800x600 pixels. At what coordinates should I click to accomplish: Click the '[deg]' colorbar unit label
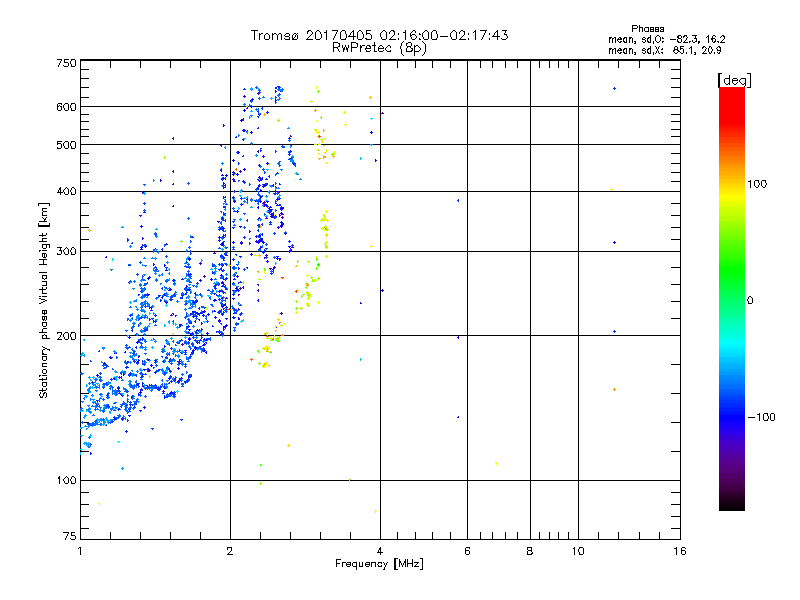click(x=734, y=80)
